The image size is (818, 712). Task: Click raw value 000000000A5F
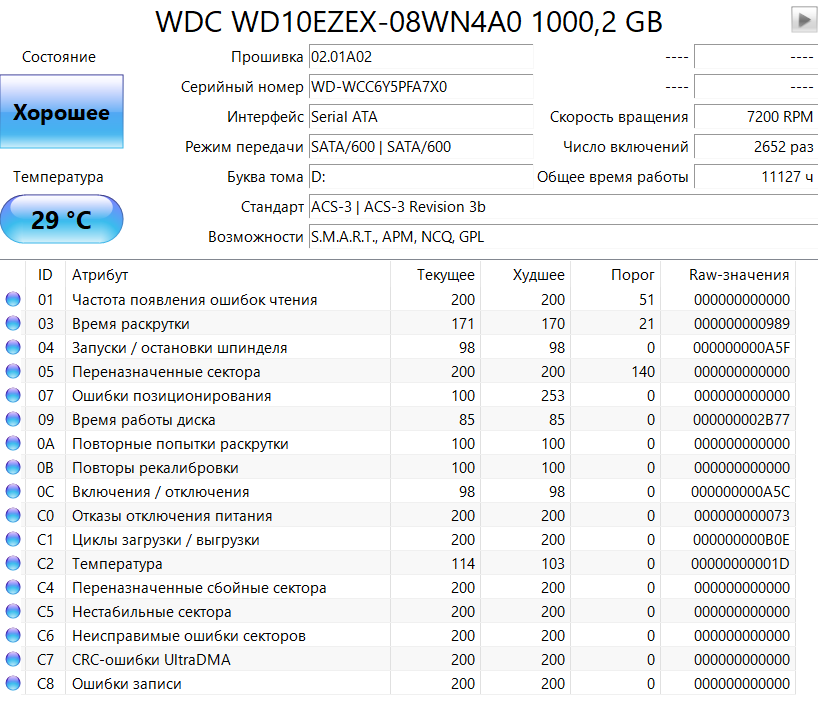click(x=741, y=347)
